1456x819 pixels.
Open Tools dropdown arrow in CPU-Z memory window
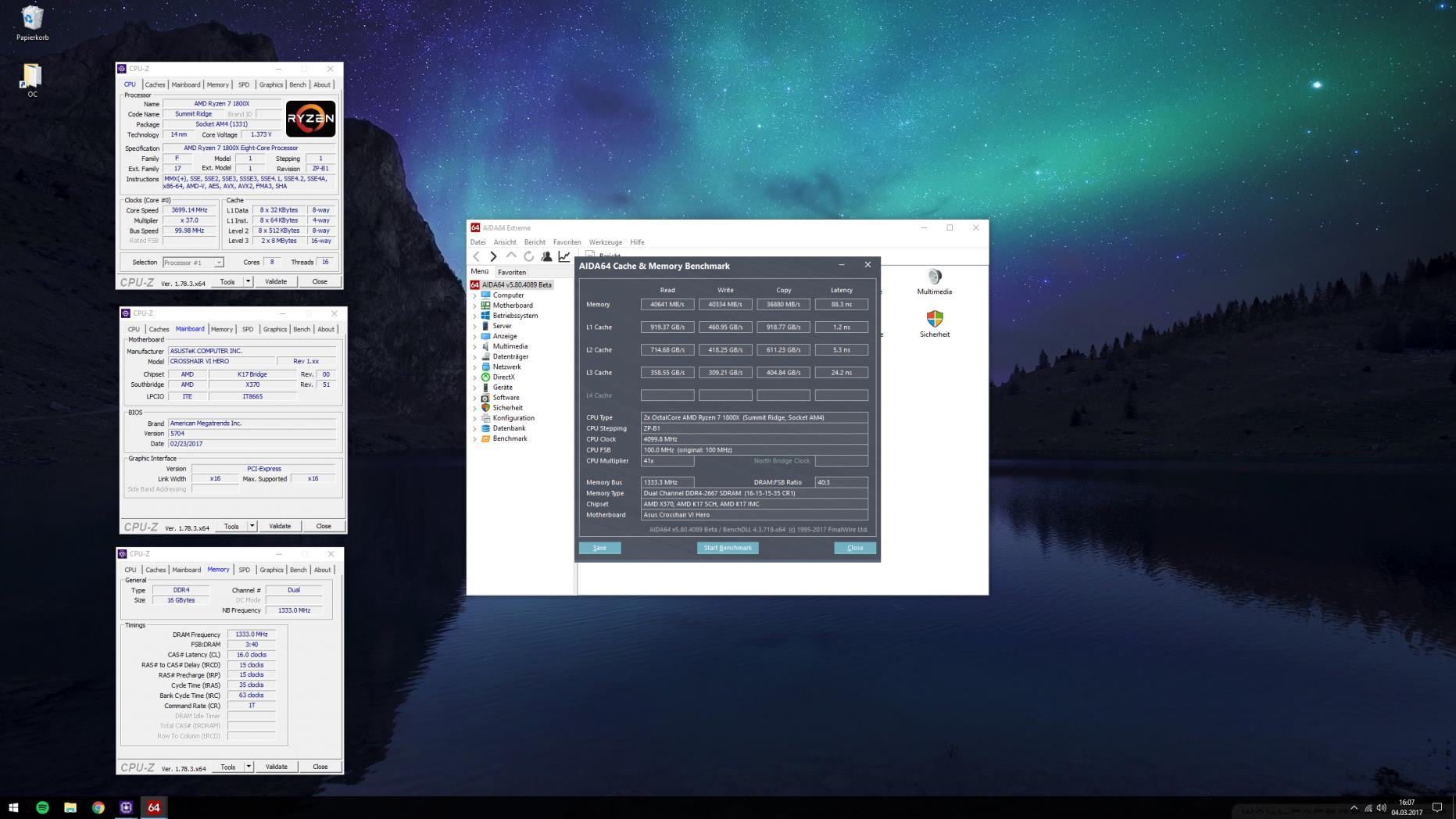tap(249, 767)
